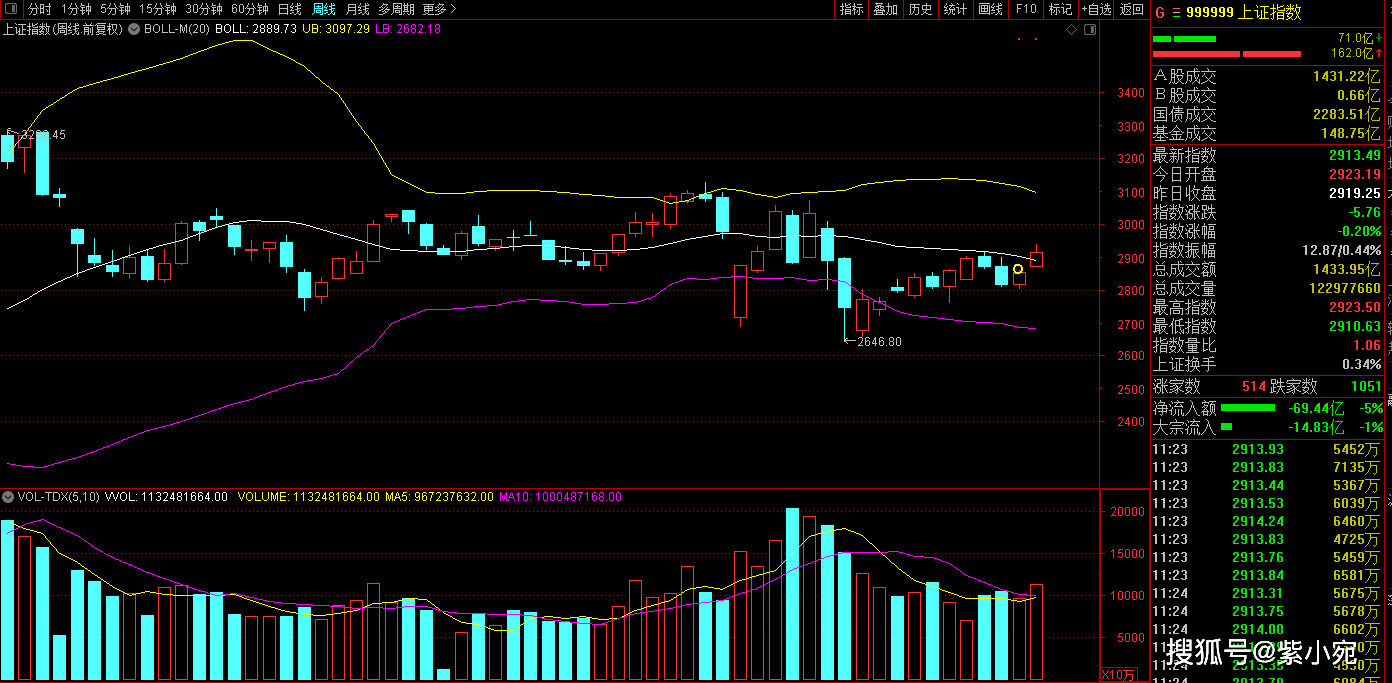1392x683 pixels.
Task: Switch to the 日线 daily chart tab
Action: coord(289,9)
